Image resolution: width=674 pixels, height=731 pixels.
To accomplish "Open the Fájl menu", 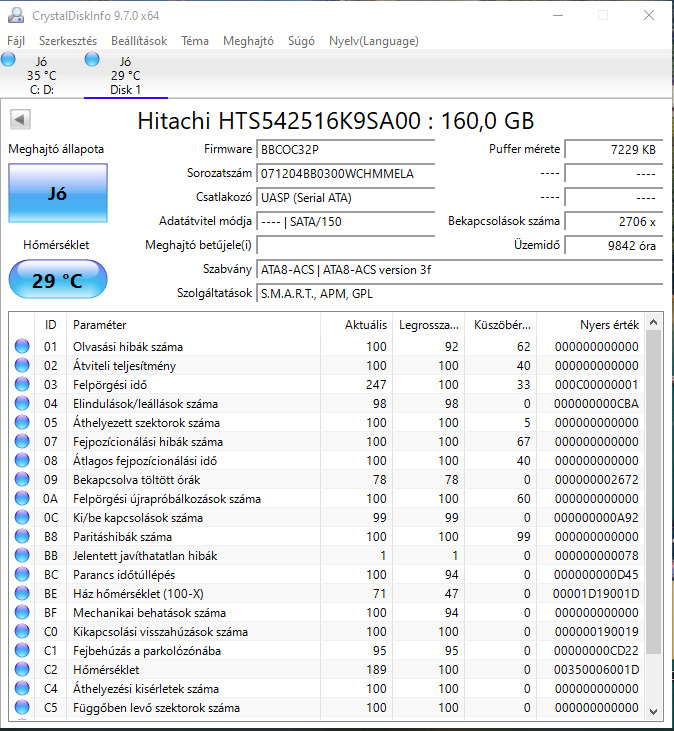I will click(16, 41).
